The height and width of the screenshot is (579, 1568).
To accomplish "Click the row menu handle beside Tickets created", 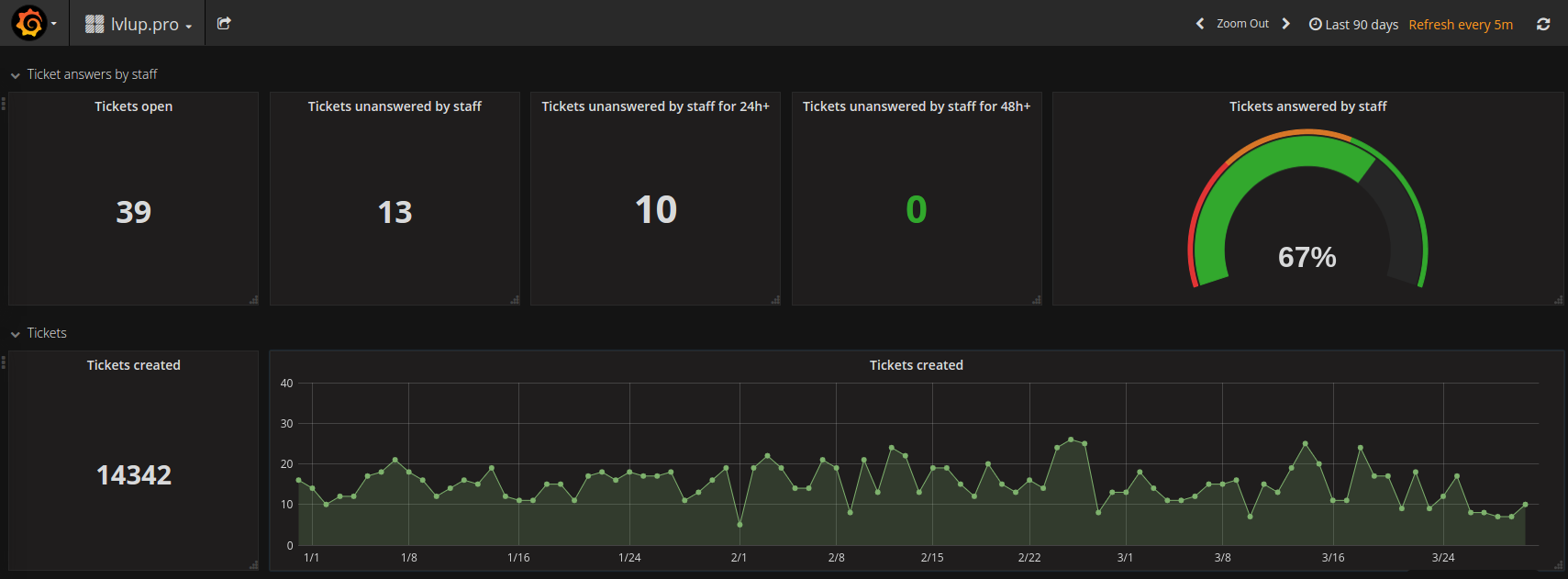I will coord(4,363).
